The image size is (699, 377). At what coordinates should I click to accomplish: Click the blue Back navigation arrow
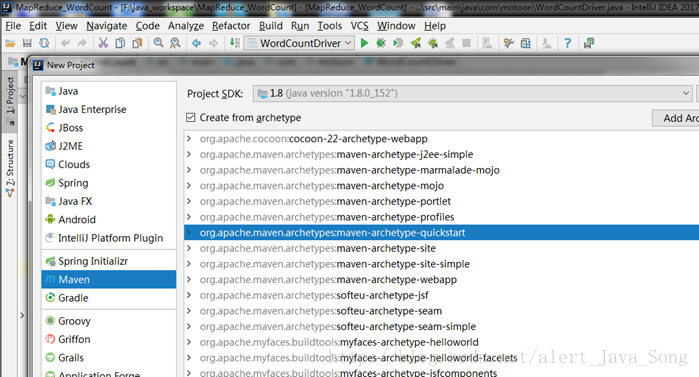tap(196, 43)
